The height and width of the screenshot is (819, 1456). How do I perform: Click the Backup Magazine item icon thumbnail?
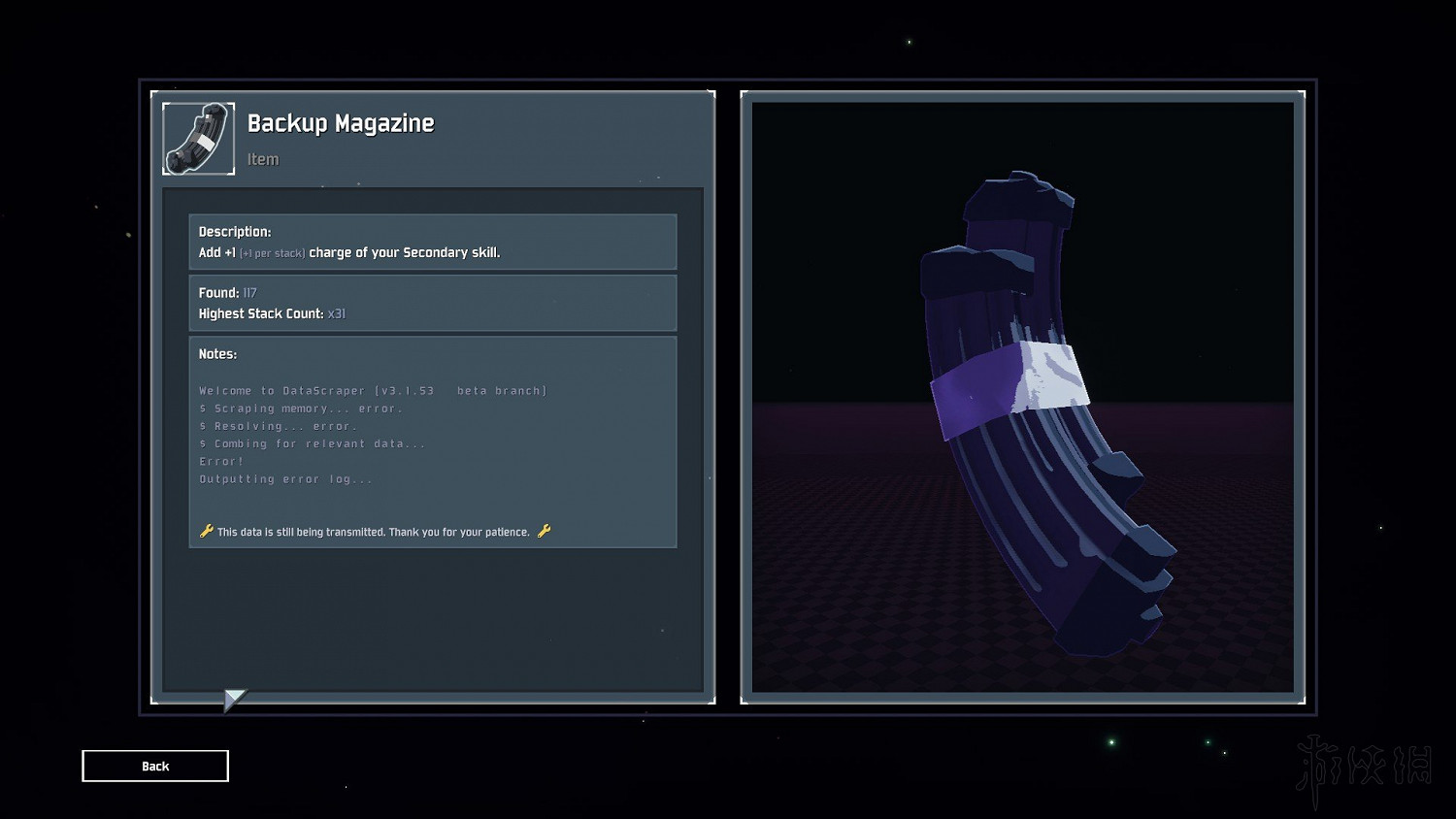click(x=199, y=139)
